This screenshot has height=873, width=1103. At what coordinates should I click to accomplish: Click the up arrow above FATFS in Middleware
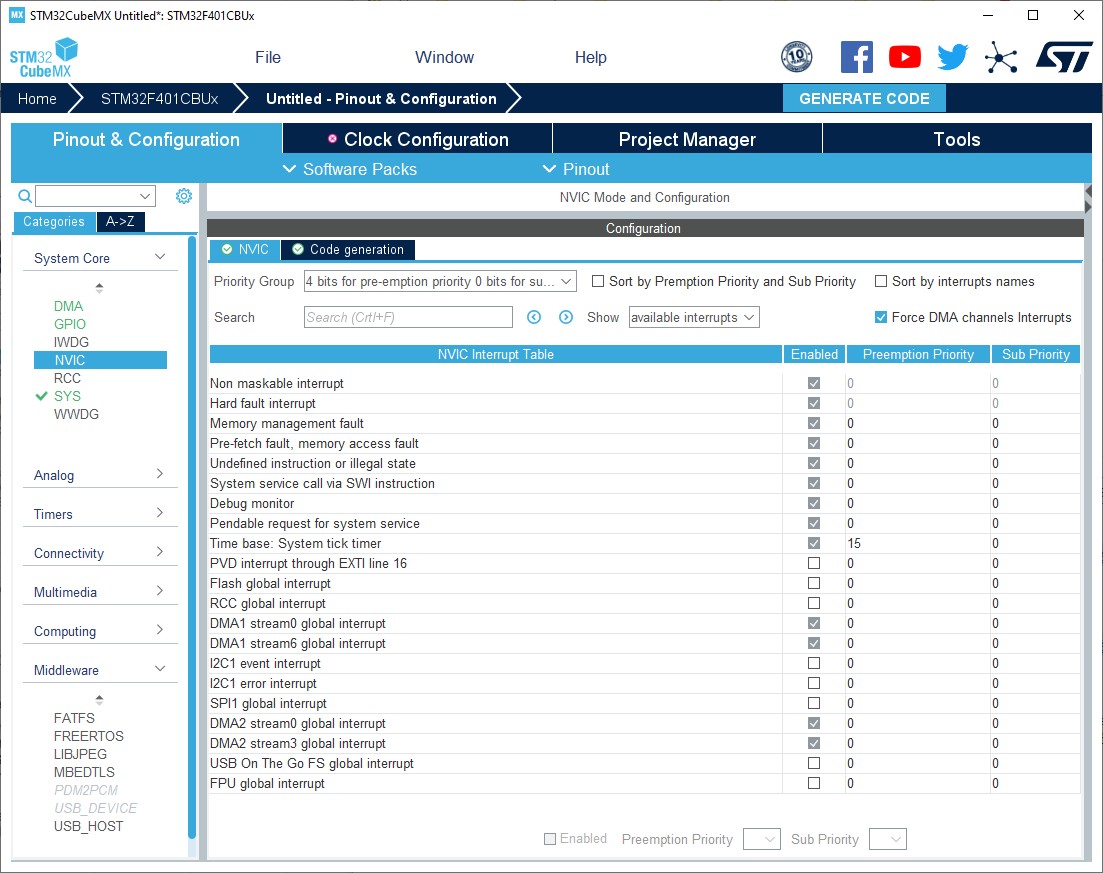[99, 700]
